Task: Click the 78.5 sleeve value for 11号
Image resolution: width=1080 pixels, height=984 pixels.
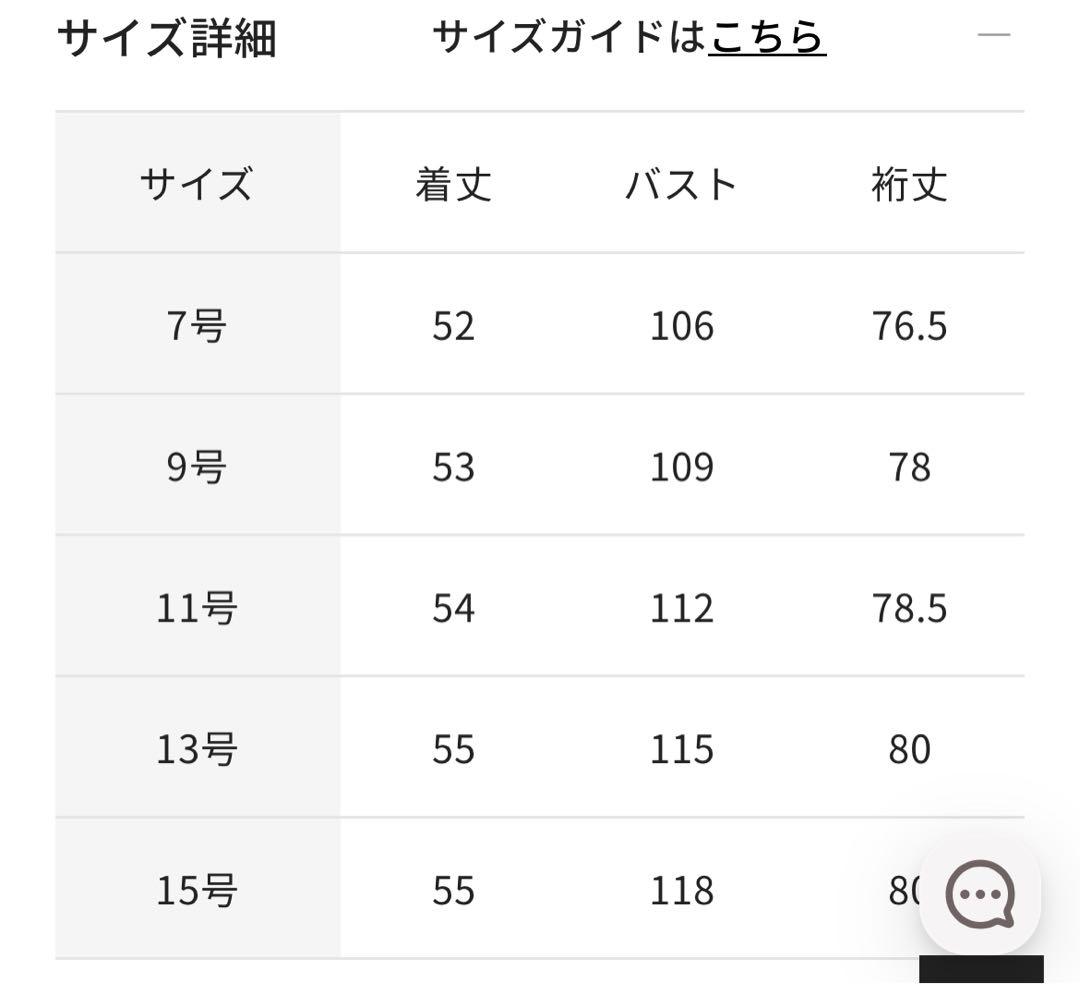Action: click(x=909, y=608)
